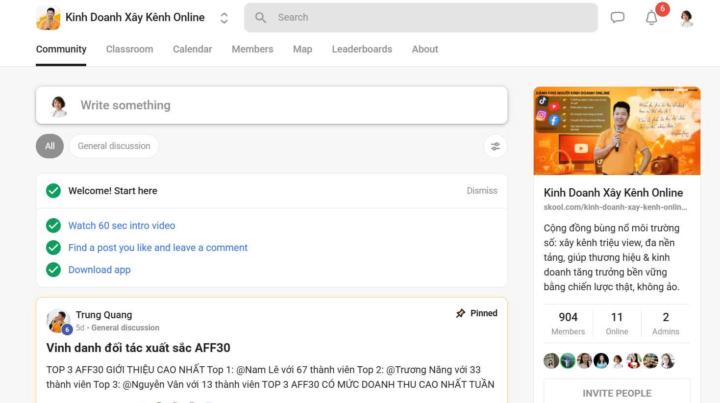This screenshot has width=720, height=403.
Task: Select the All category filter
Action: pos(50,146)
